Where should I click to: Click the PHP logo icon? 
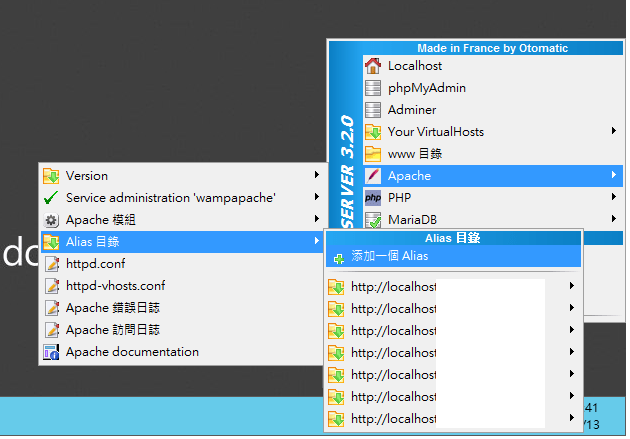373,198
